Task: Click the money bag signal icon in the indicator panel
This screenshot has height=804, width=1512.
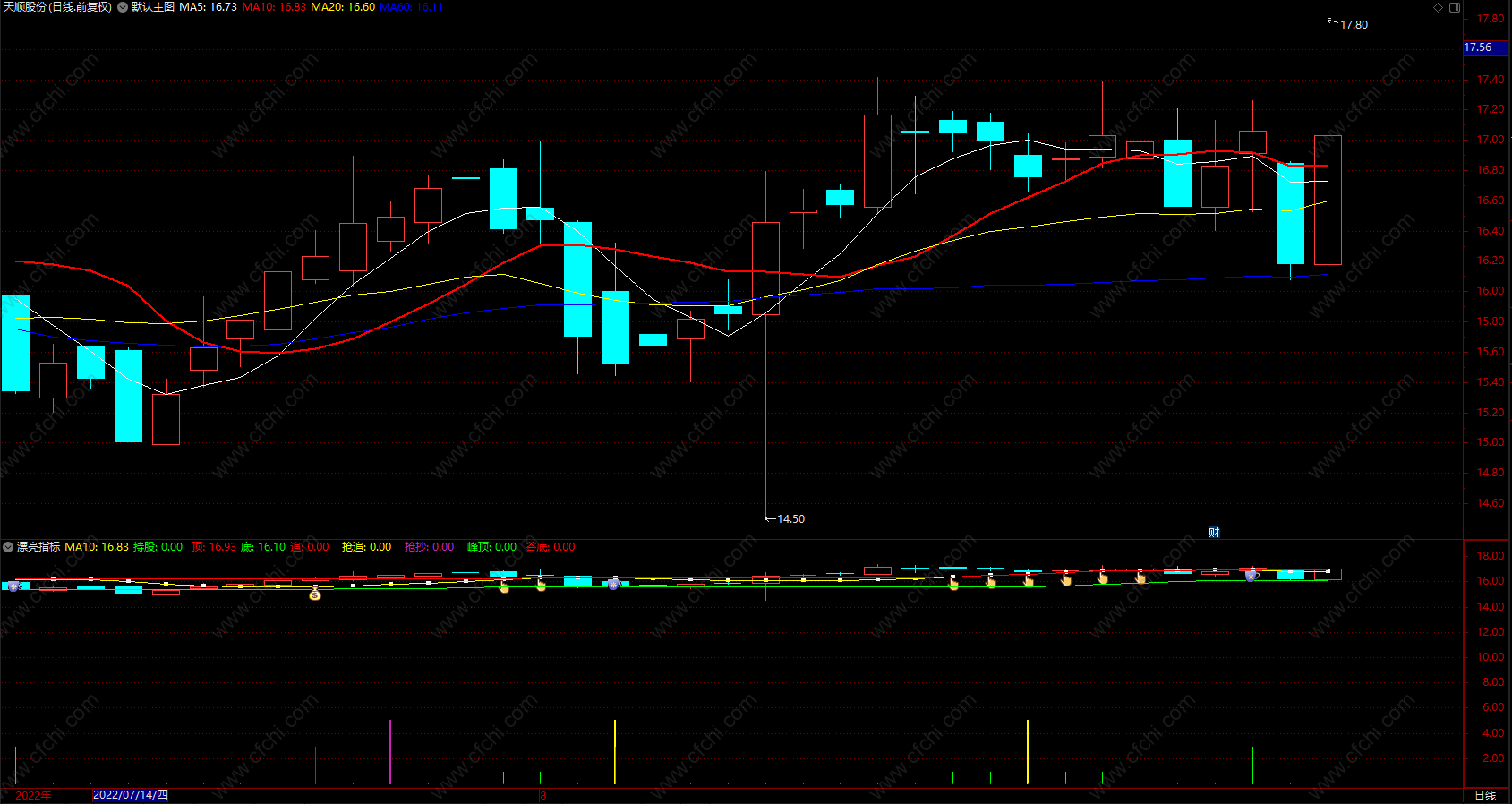Action: [x=315, y=594]
